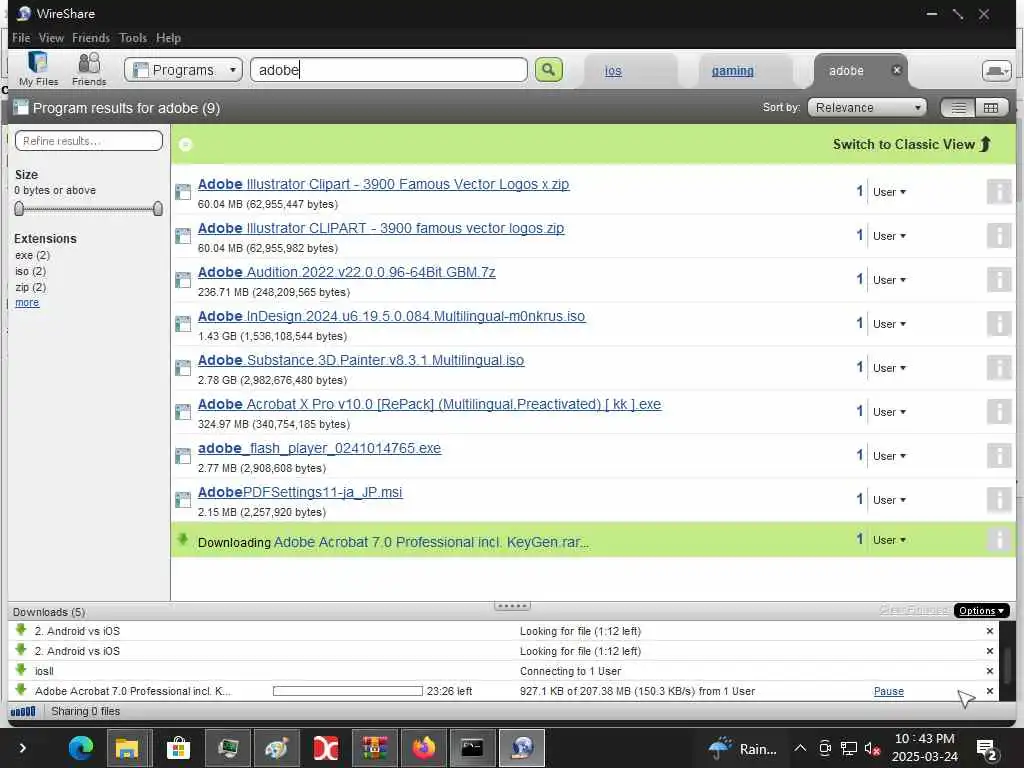This screenshot has width=1024, height=768.
Task: Filter results by iso extension
Action: tap(30, 271)
